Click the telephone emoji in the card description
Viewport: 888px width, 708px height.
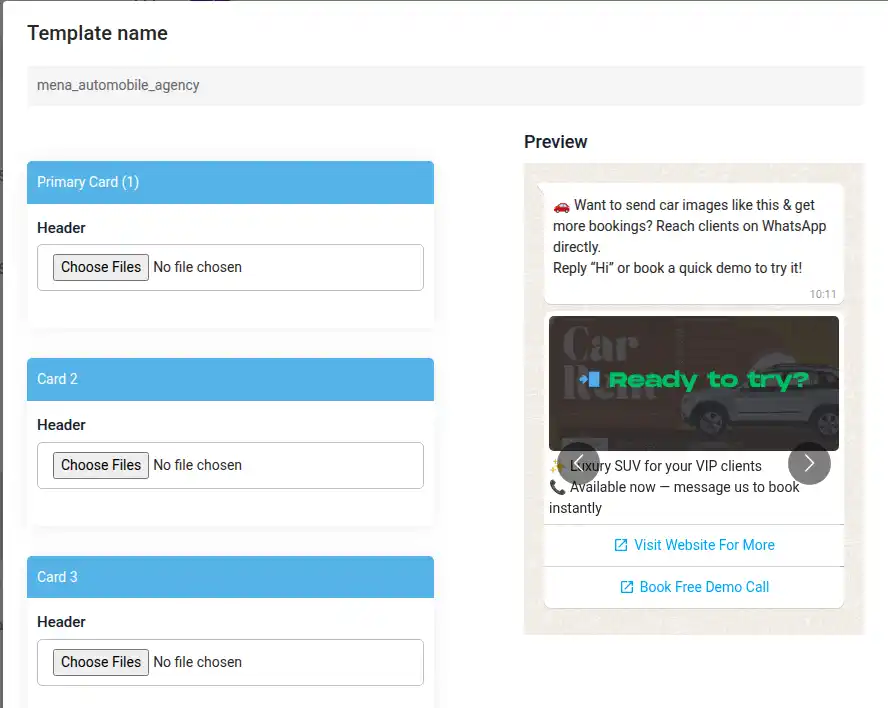(558, 487)
